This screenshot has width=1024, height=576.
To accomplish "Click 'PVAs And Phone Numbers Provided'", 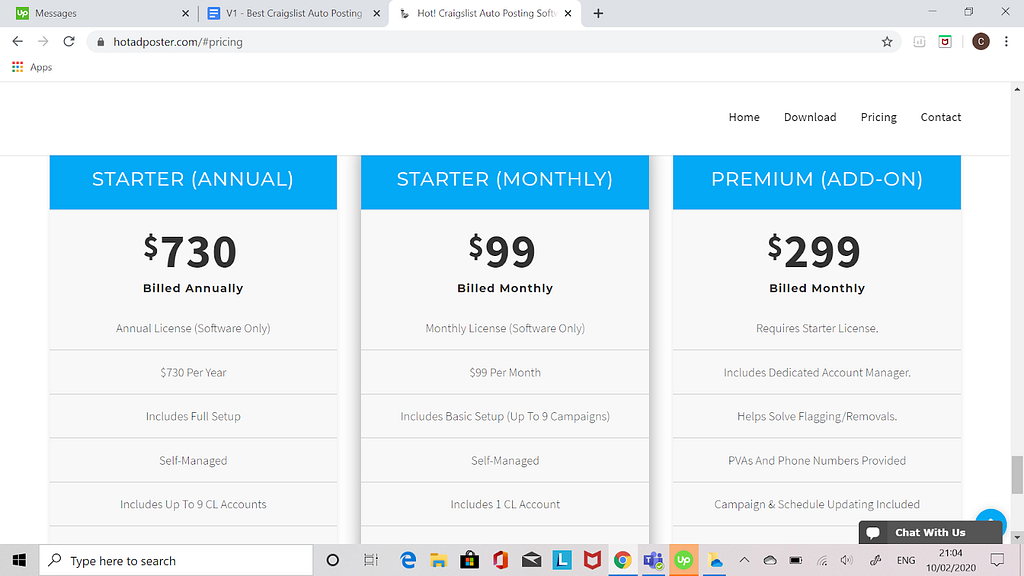I will pyautogui.click(x=817, y=460).
